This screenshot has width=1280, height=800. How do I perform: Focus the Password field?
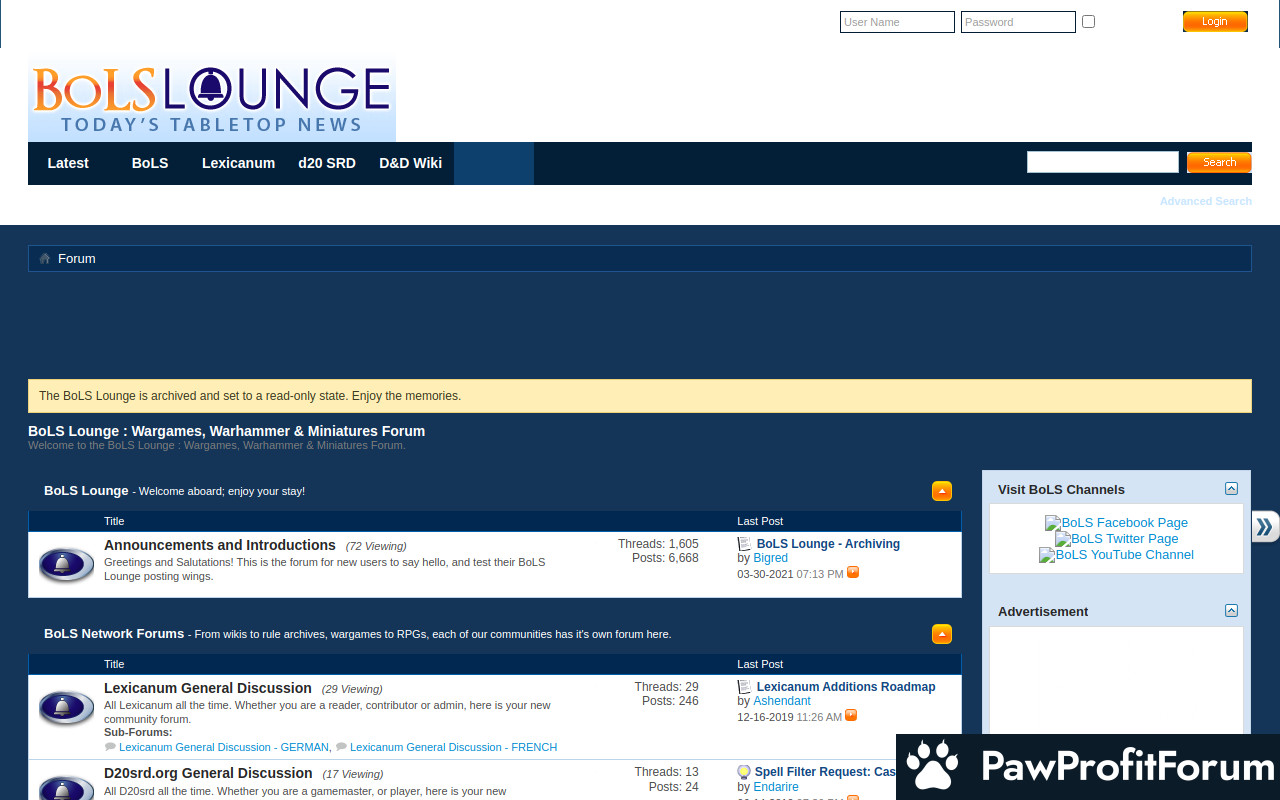point(1018,22)
